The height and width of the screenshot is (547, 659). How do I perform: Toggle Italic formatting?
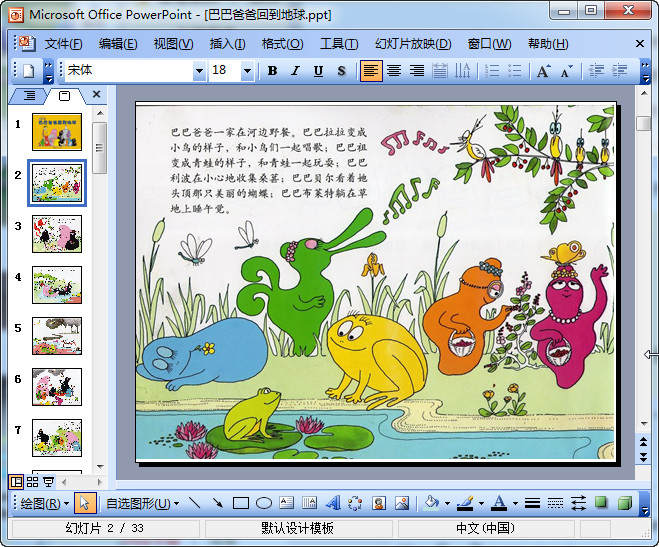pyautogui.click(x=295, y=71)
